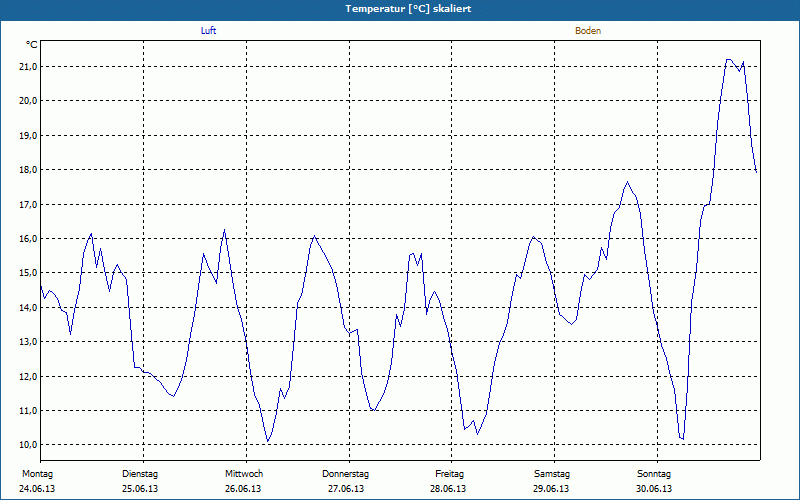
Task: Click the Boden legend label
Action: click(588, 31)
